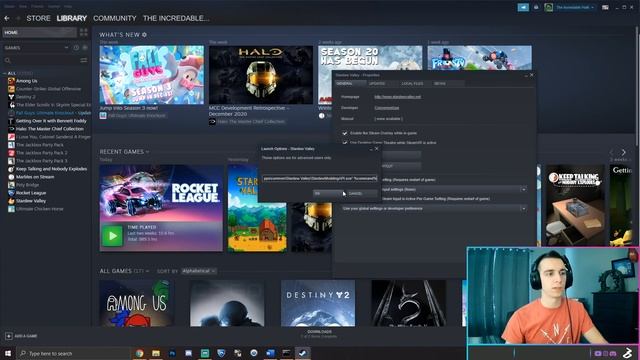This screenshot has height=360, width=640.
Task: Click the Add a Game plus icon
Action: point(9,336)
